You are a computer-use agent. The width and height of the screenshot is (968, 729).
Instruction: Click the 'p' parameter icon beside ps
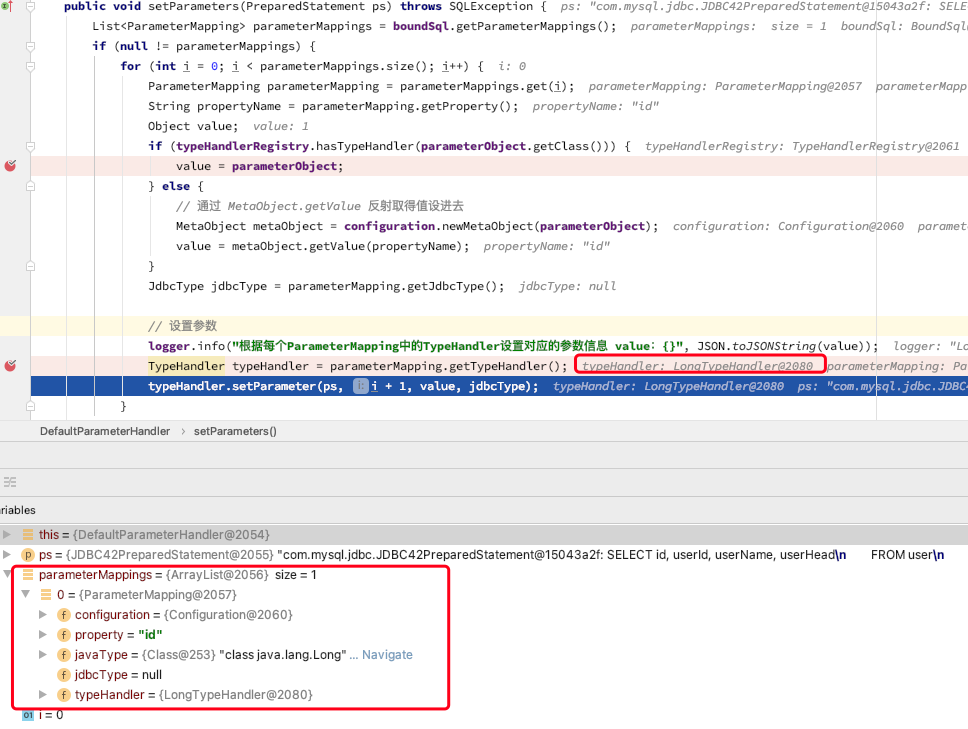28,555
